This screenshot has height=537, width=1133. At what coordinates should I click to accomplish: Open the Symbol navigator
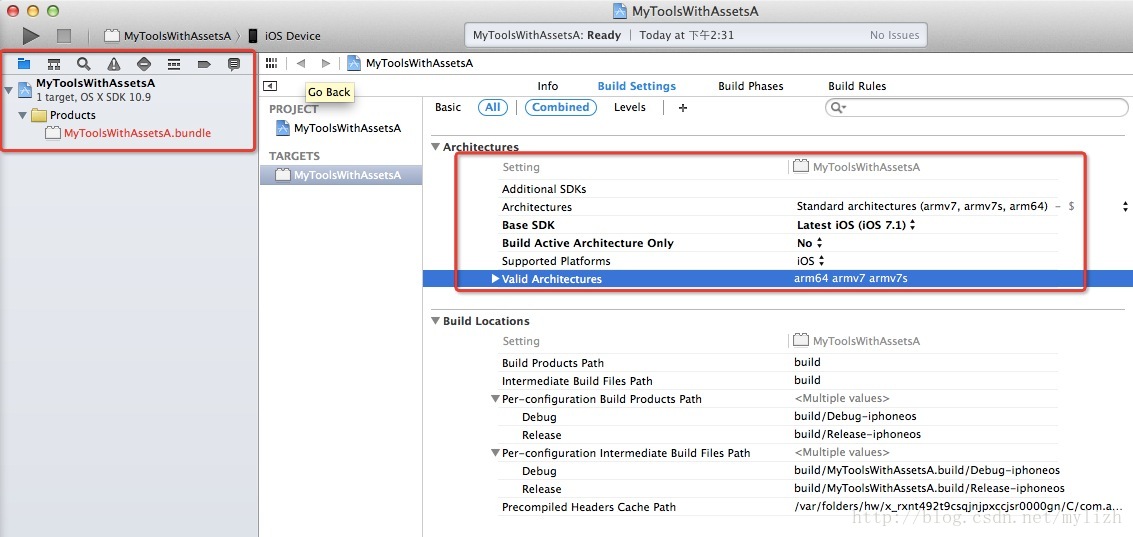[x=53, y=64]
